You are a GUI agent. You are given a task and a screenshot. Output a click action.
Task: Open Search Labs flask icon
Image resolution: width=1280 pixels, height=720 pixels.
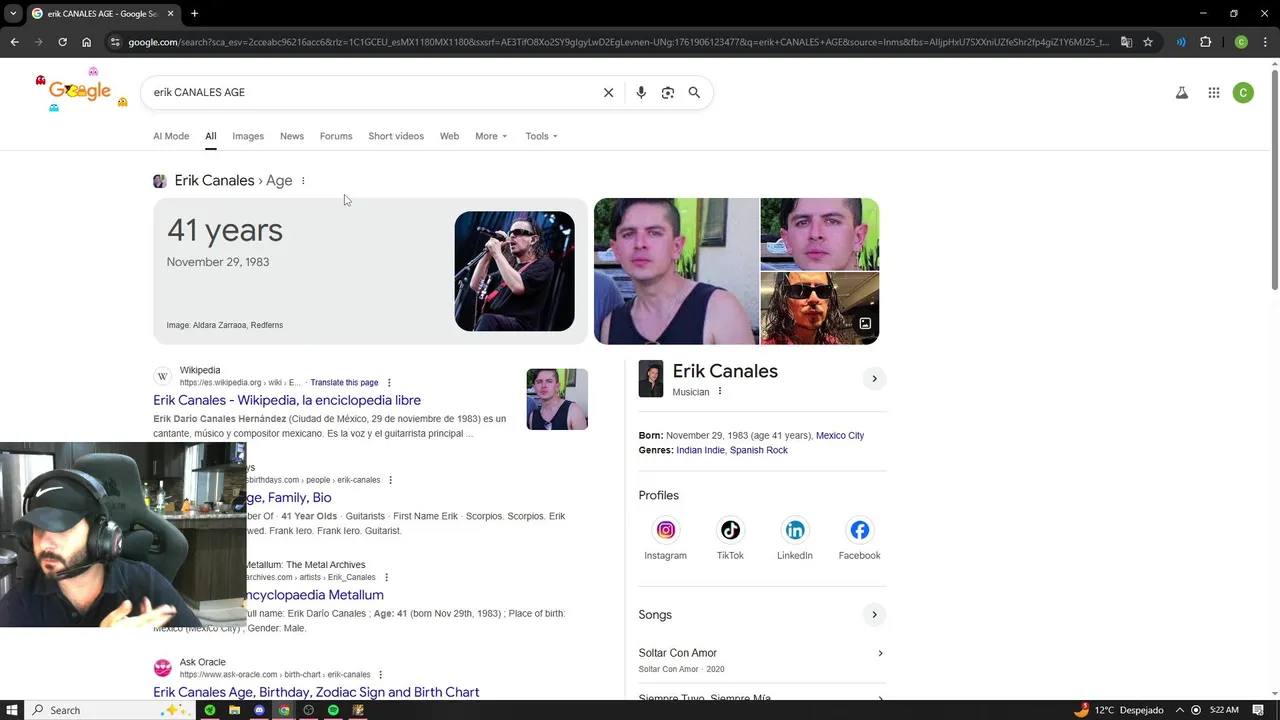(x=1182, y=92)
